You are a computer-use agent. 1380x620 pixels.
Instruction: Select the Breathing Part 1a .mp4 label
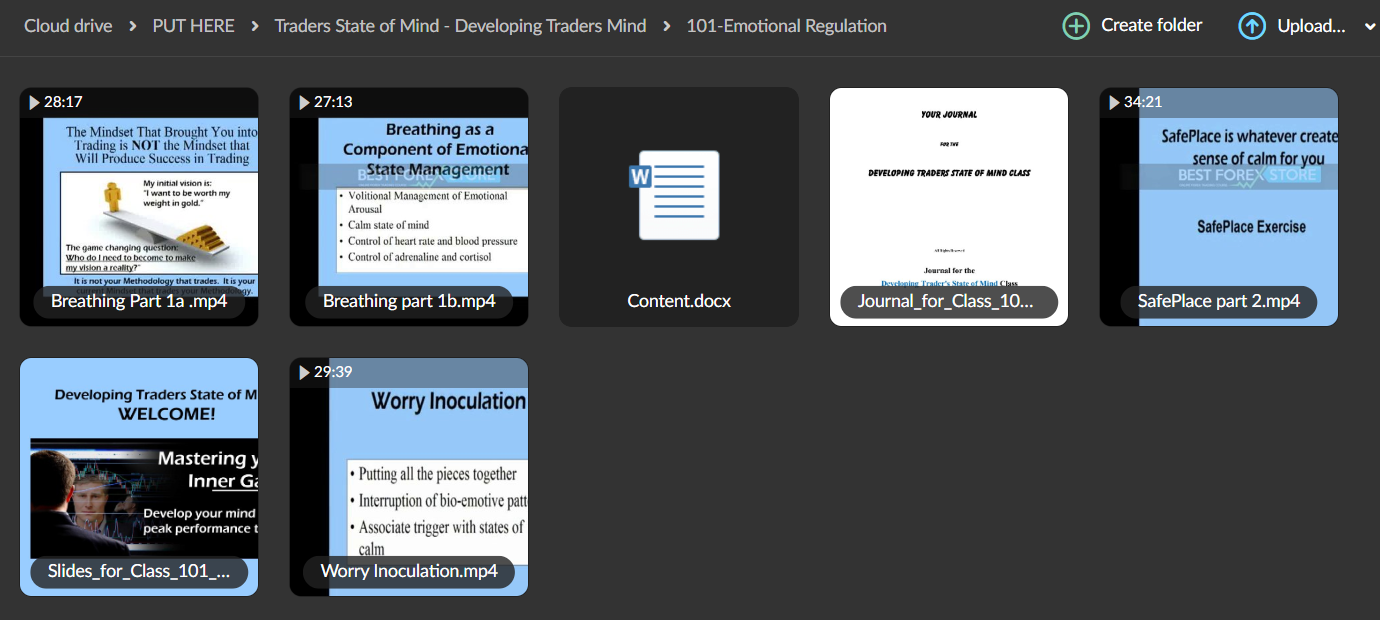click(139, 301)
